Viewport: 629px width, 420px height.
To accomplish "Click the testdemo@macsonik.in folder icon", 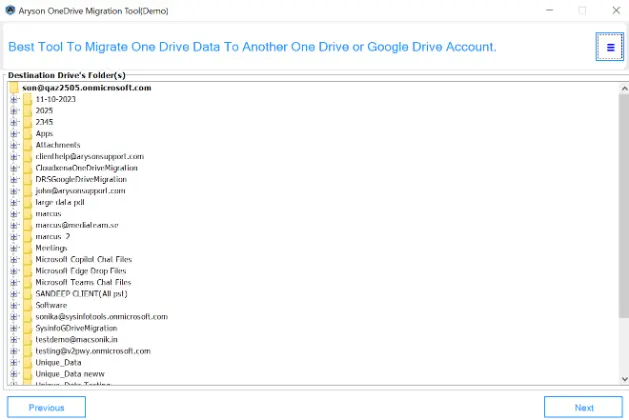I will pos(27,340).
